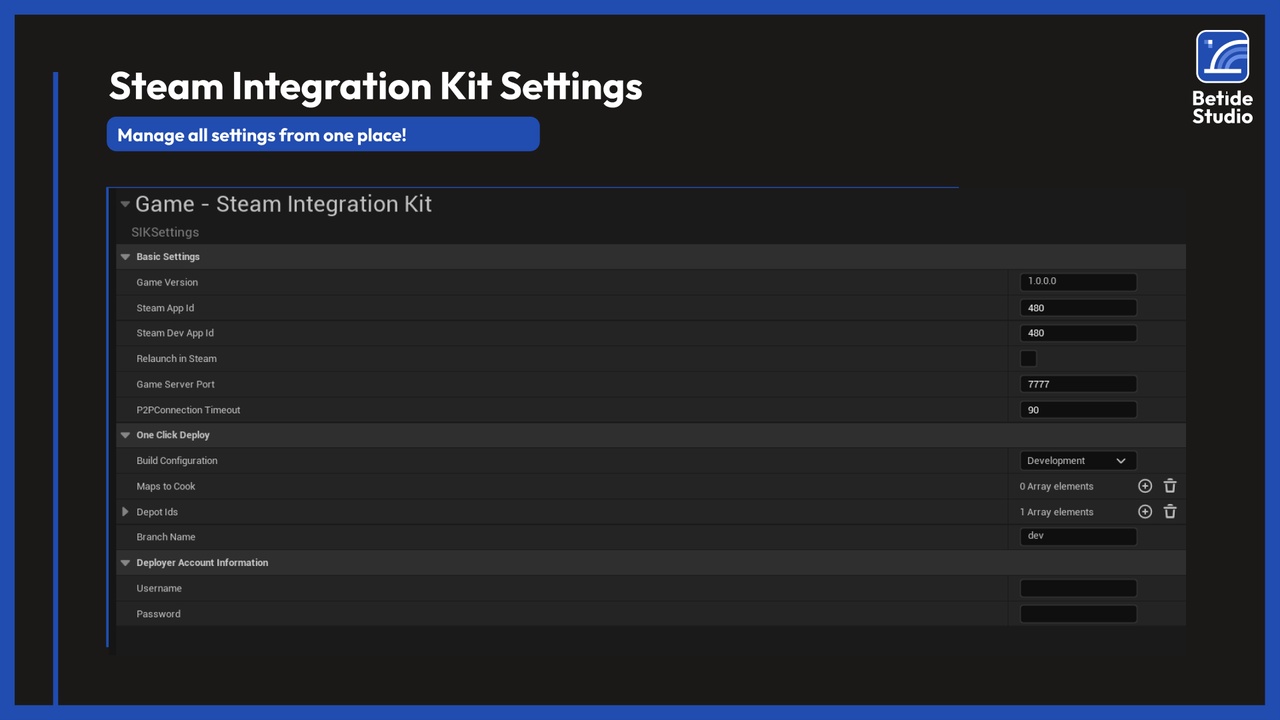Add a new element to Maps to Cook
The height and width of the screenshot is (720, 1280).
[x=1145, y=486]
